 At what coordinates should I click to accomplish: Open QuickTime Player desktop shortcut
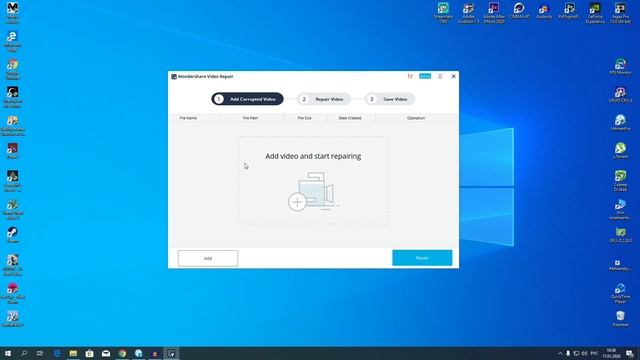point(620,293)
